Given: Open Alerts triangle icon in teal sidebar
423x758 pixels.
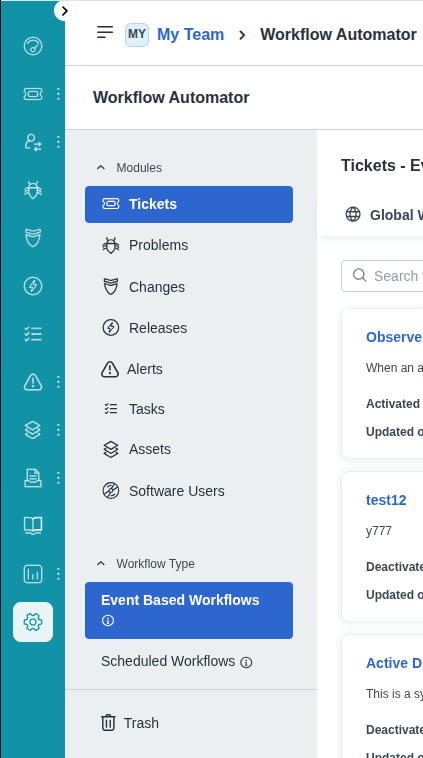Looking at the screenshot, I should click(x=33, y=382).
